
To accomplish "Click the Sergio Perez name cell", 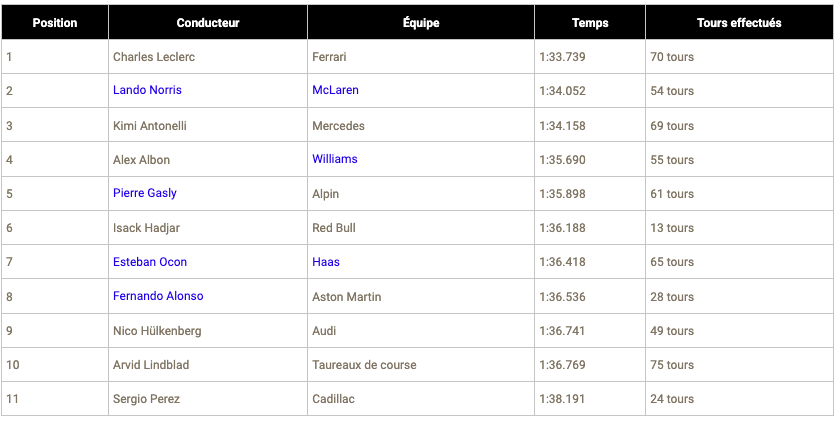I will pos(146,399).
